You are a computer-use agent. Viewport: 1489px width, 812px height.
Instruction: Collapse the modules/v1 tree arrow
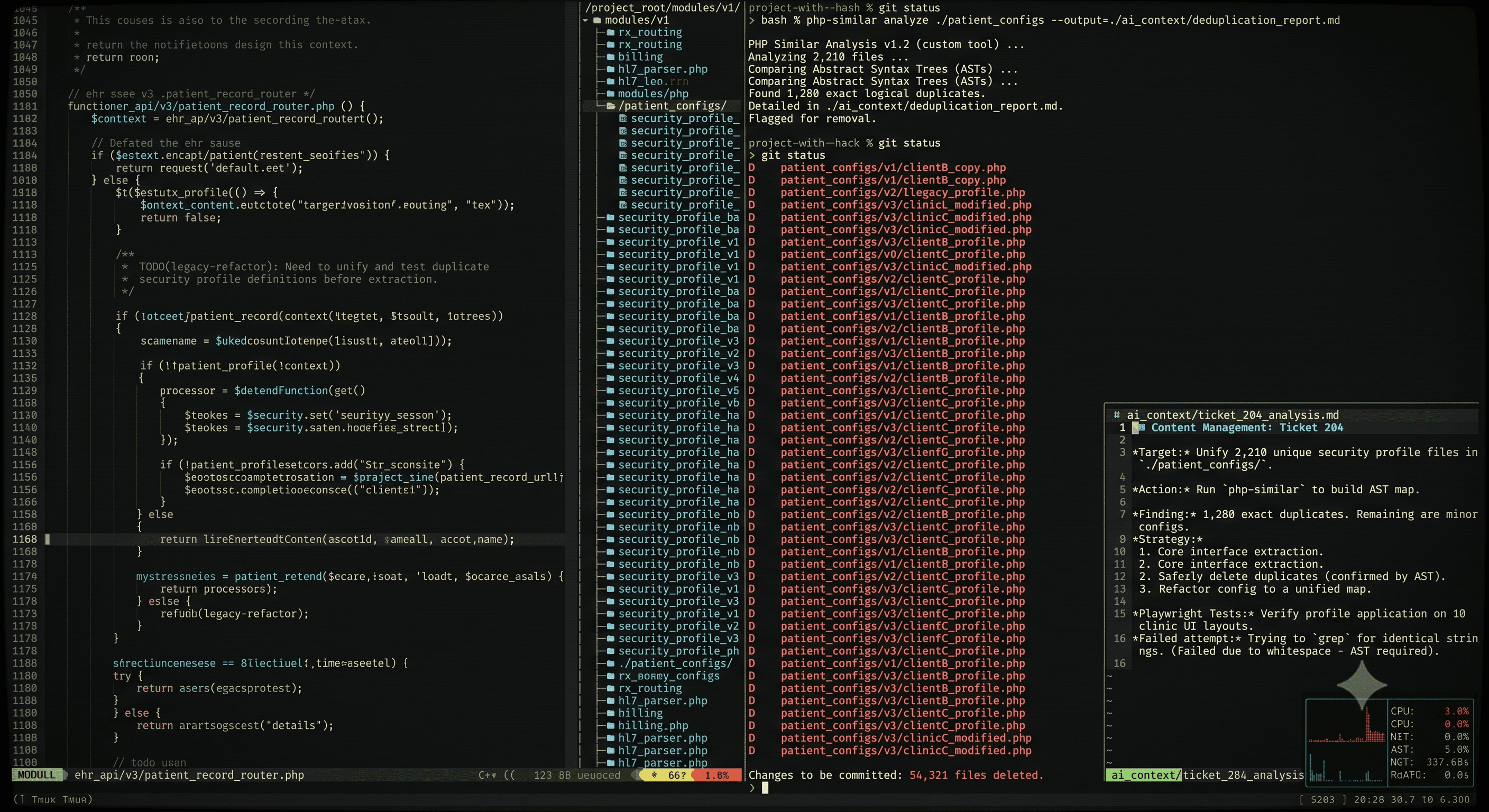(x=585, y=20)
